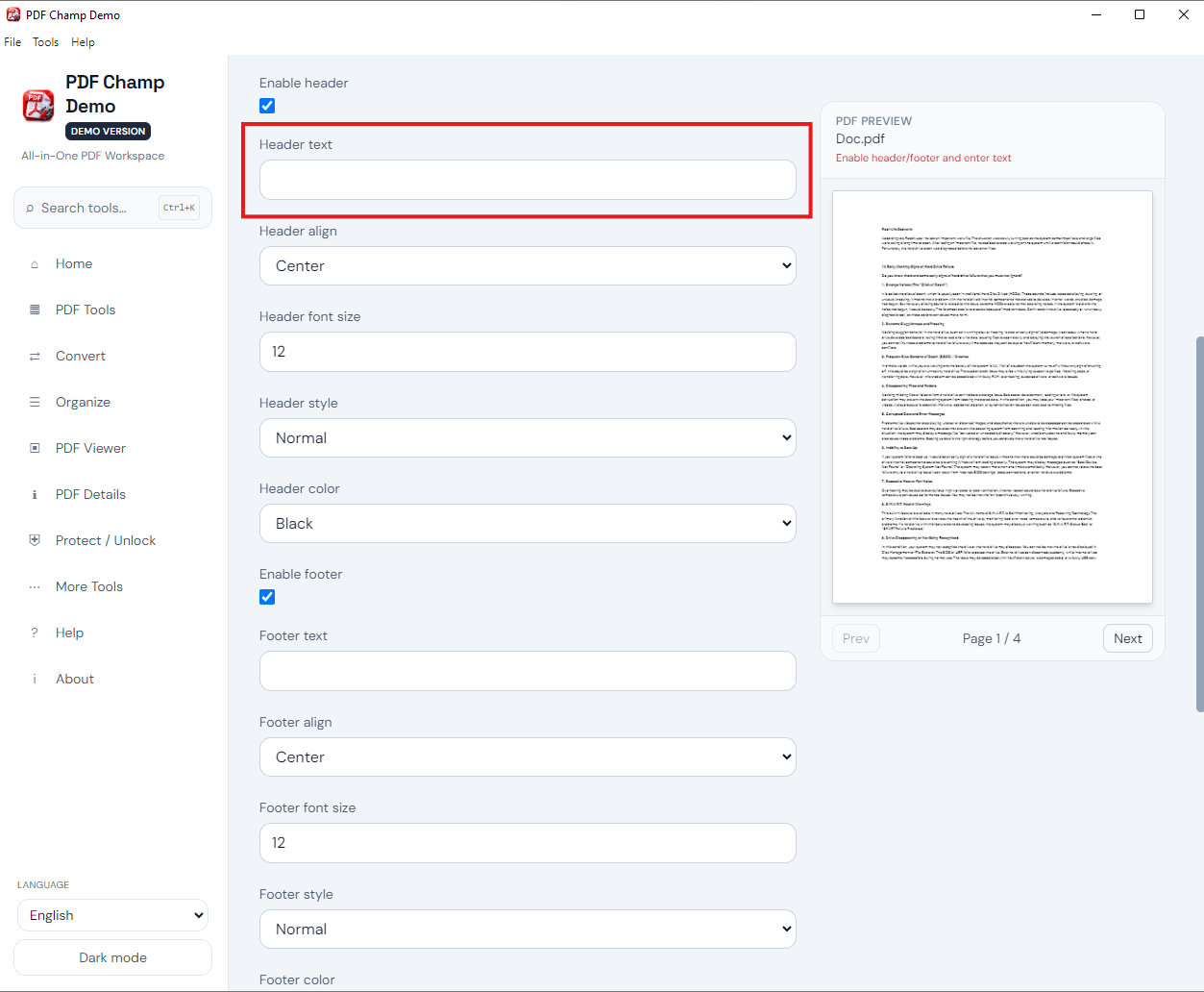Switch to Dark mode
This screenshot has height=992, width=1204.
[x=112, y=957]
